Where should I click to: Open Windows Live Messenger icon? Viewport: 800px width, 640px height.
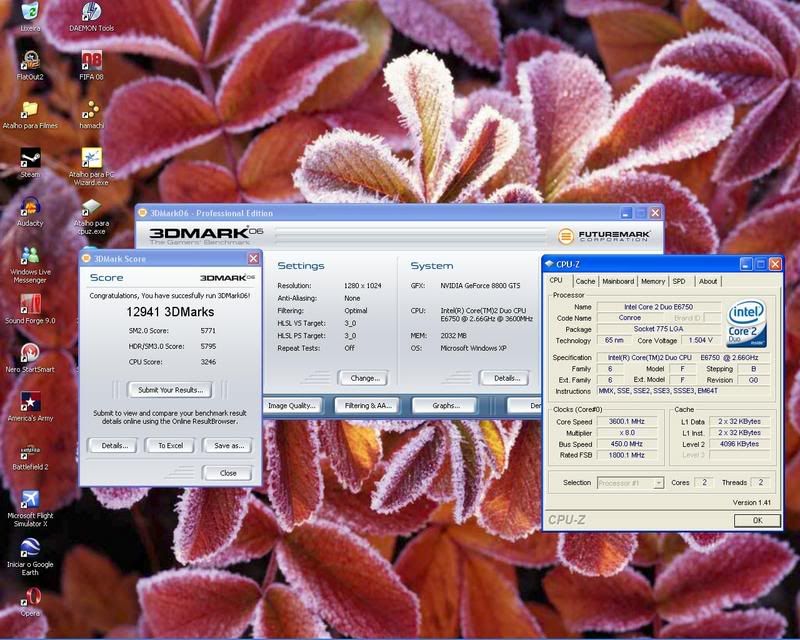click(30, 263)
